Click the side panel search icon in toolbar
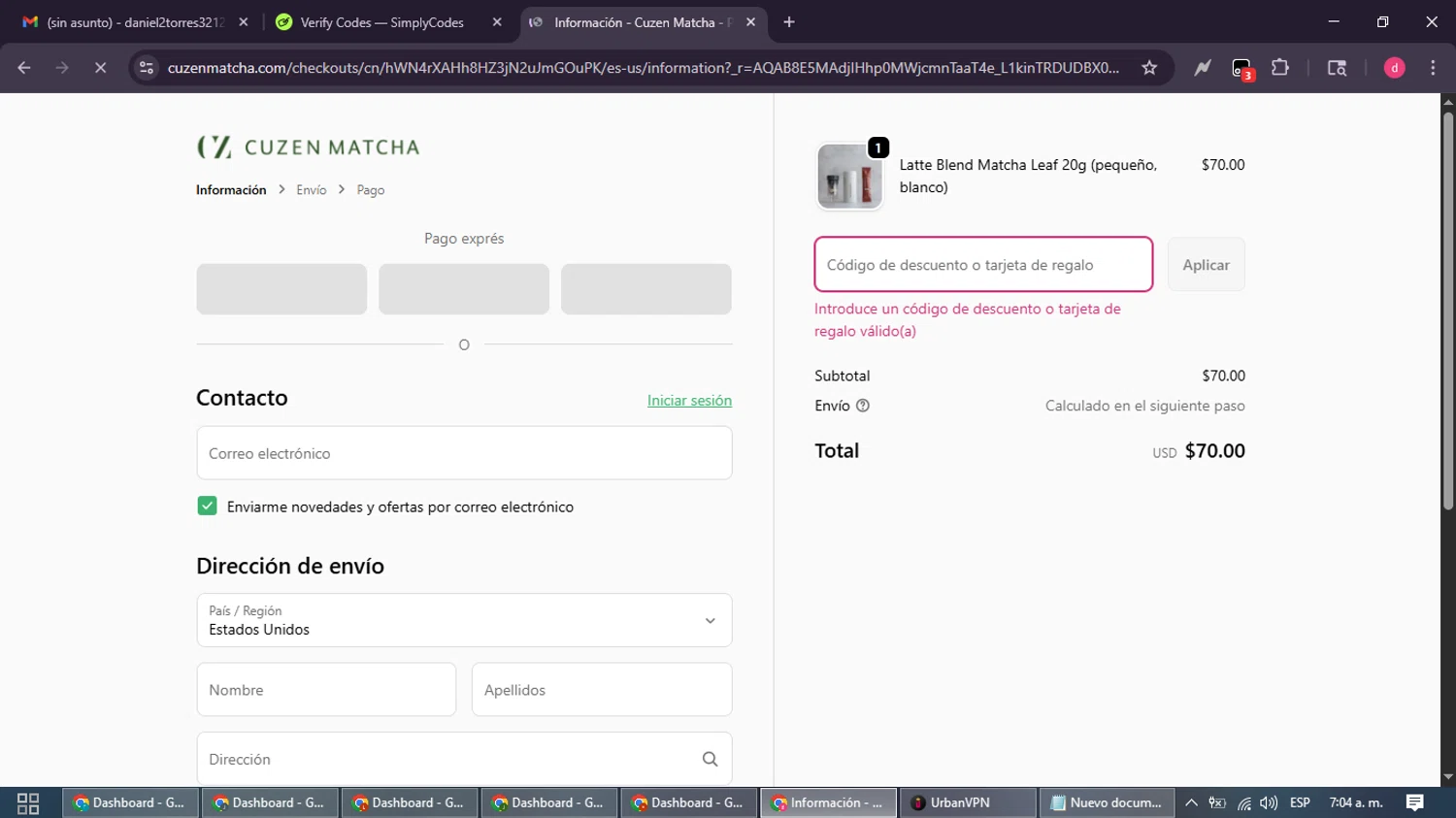This screenshot has width=1456, height=818. tap(1337, 68)
